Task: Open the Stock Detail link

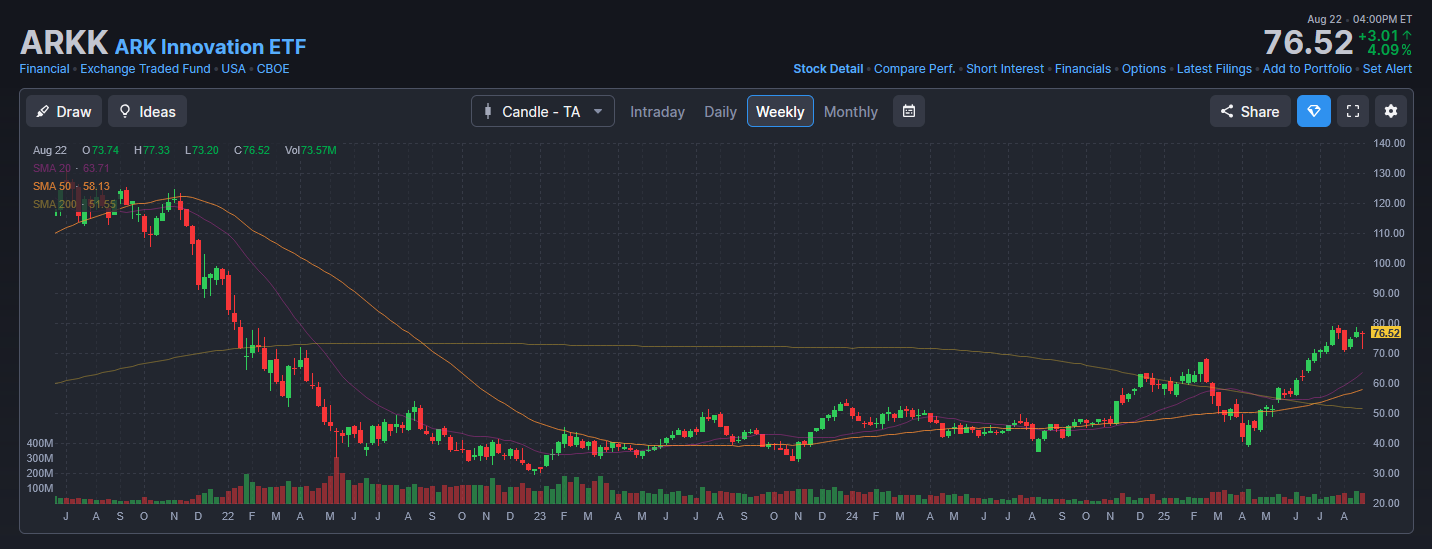Action: click(828, 69)
